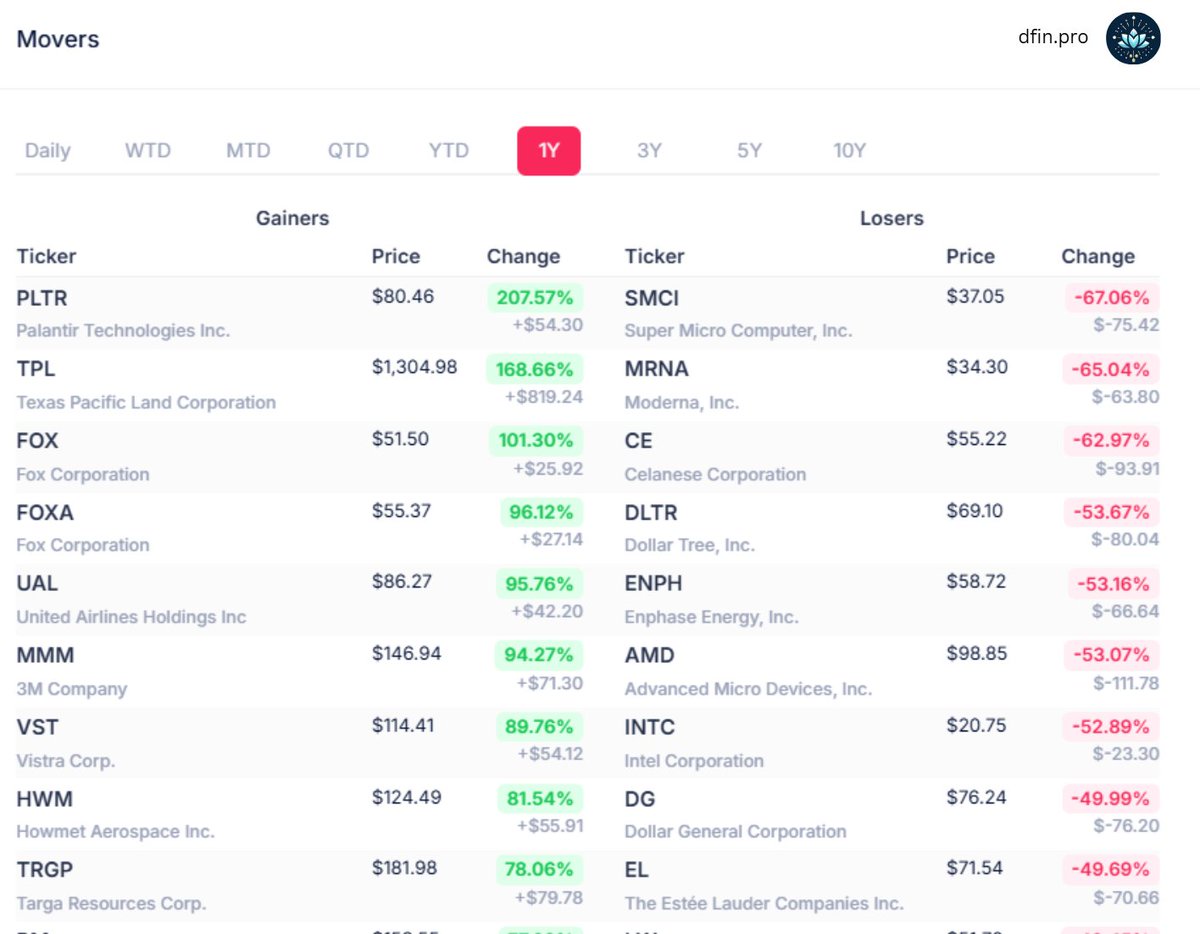Select the MRNA Moderna row
The height and width of the screenshot is (934, 1200).
coord(657,369)
